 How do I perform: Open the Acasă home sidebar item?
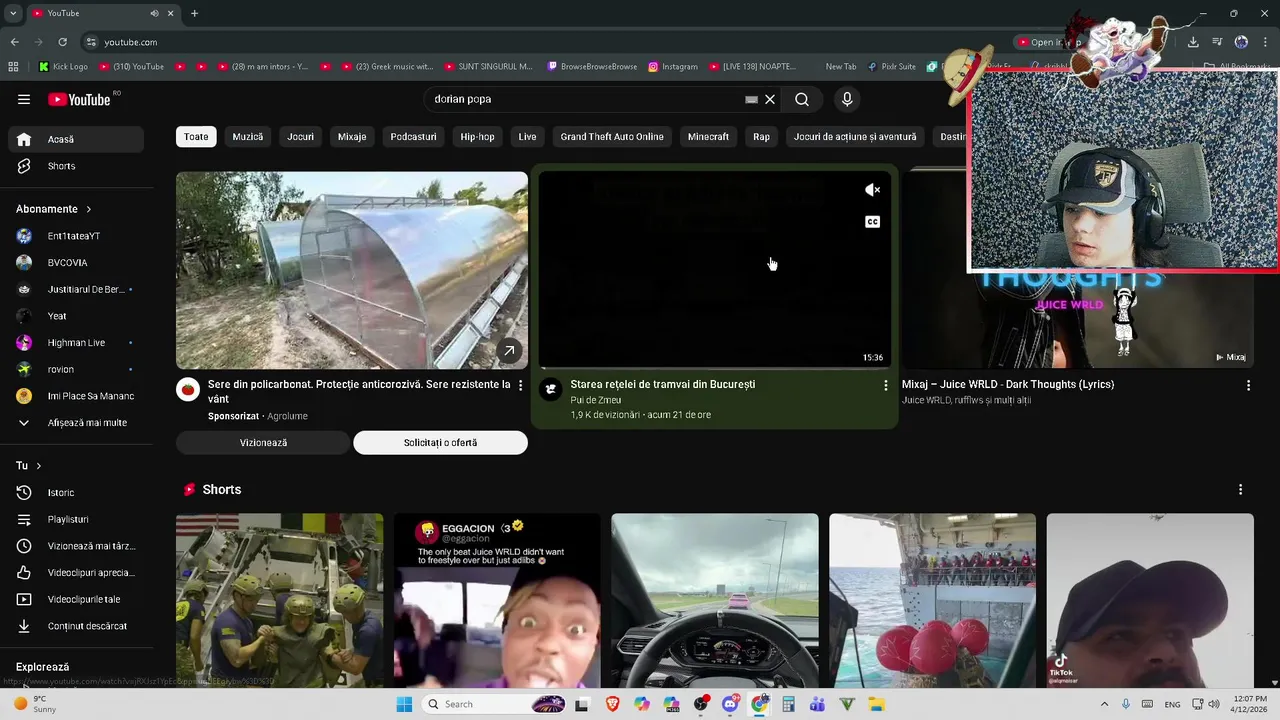click(76, 139)
